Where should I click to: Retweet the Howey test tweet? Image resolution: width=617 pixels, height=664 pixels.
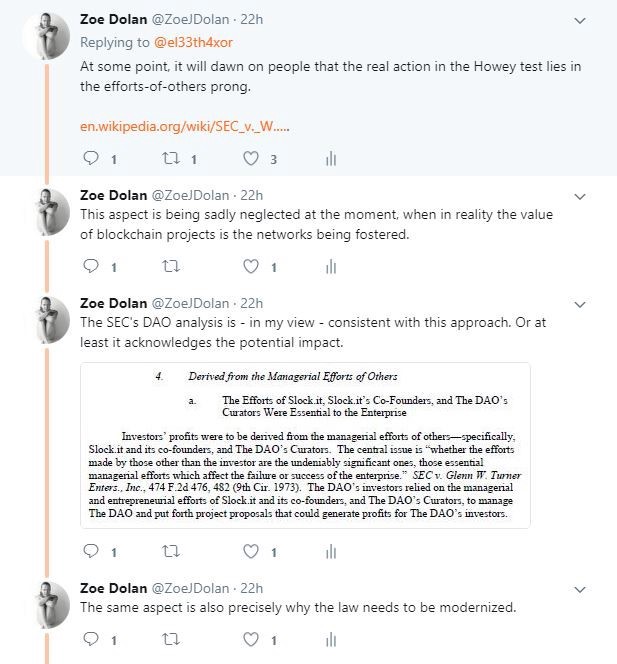[x=170, y=158]
